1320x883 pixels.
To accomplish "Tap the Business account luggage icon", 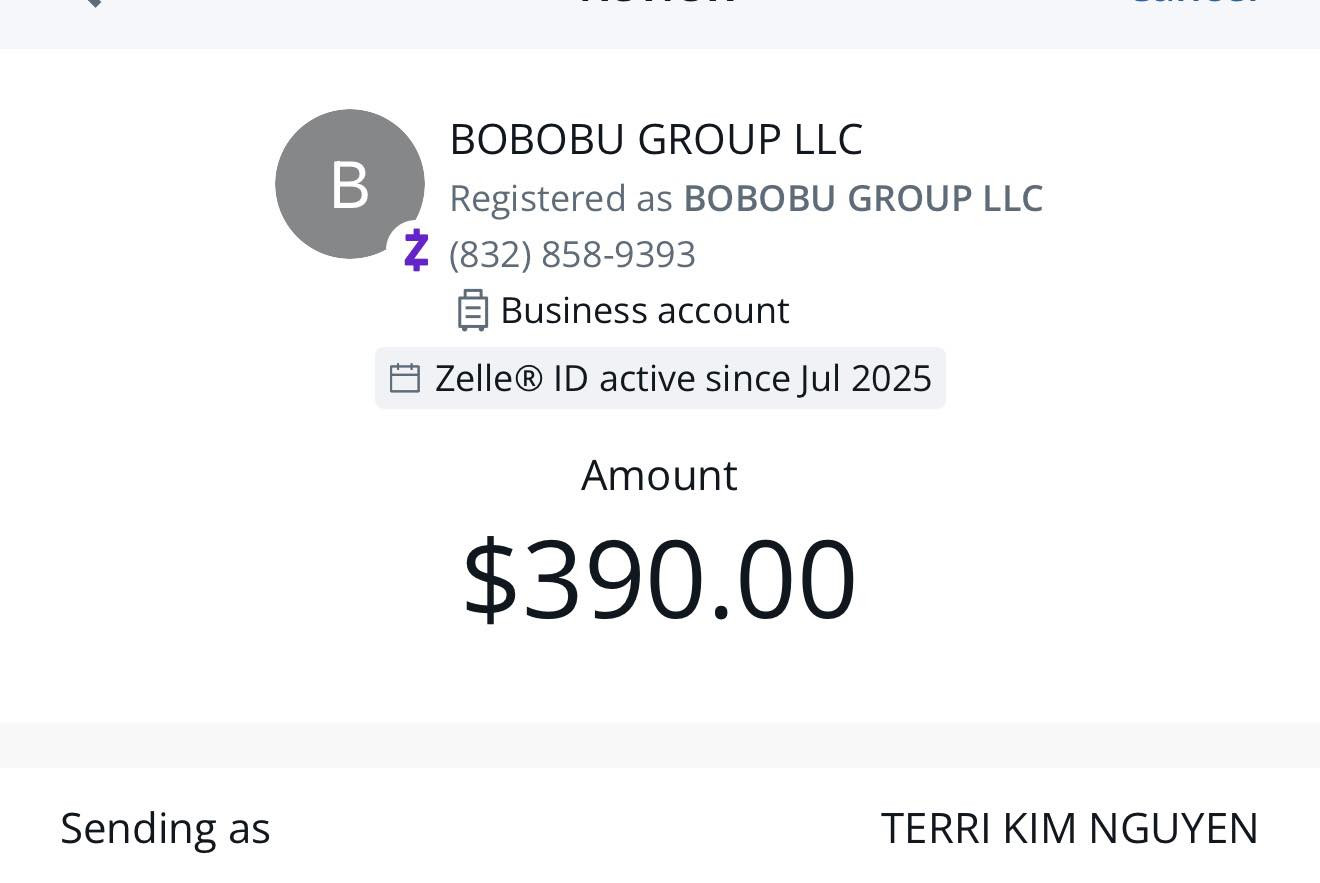I will coord(472,310).
